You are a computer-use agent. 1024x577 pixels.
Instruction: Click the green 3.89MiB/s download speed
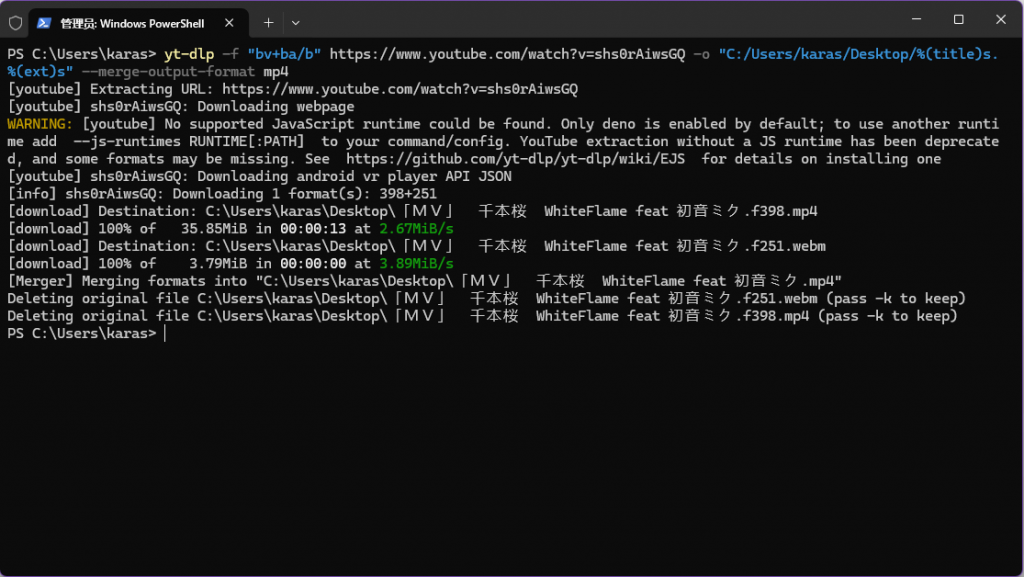[x=416, y=263]
